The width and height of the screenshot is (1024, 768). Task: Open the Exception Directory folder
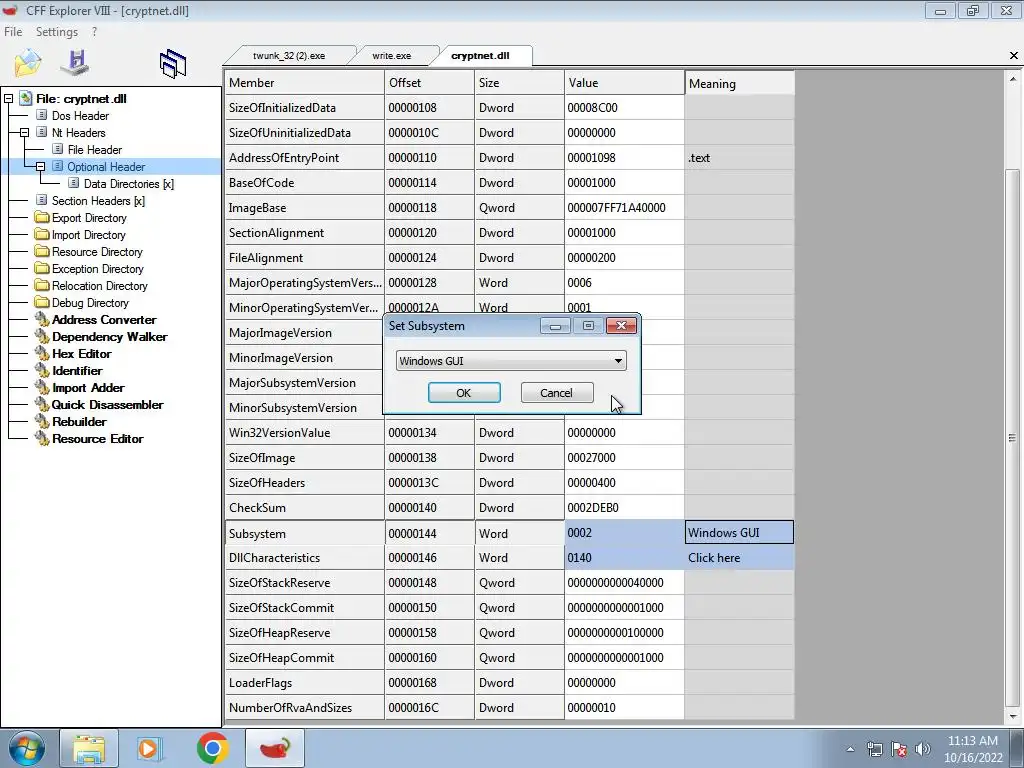[x=97, y=268]
